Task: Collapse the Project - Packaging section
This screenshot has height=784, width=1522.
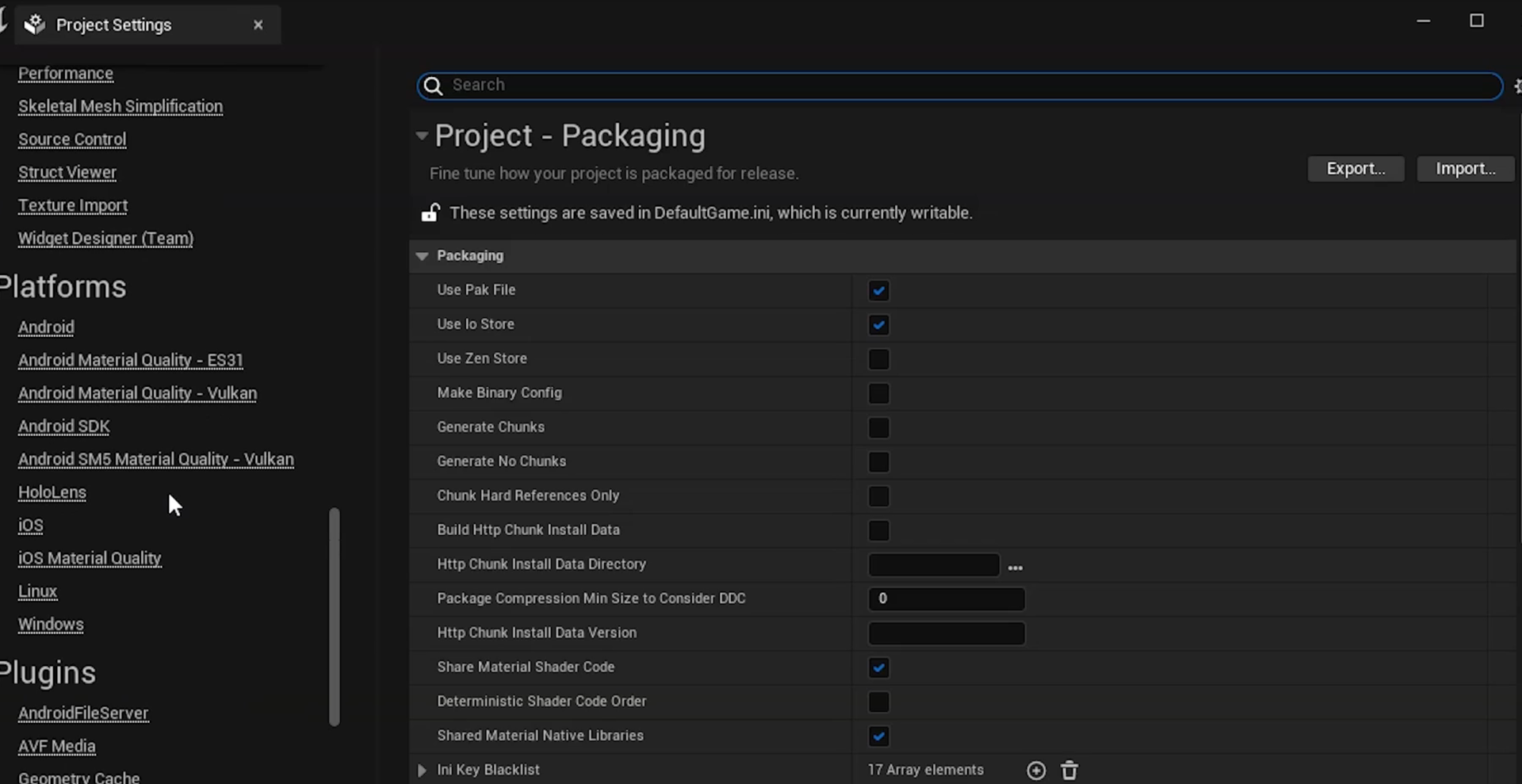Action: click(421, 136)
